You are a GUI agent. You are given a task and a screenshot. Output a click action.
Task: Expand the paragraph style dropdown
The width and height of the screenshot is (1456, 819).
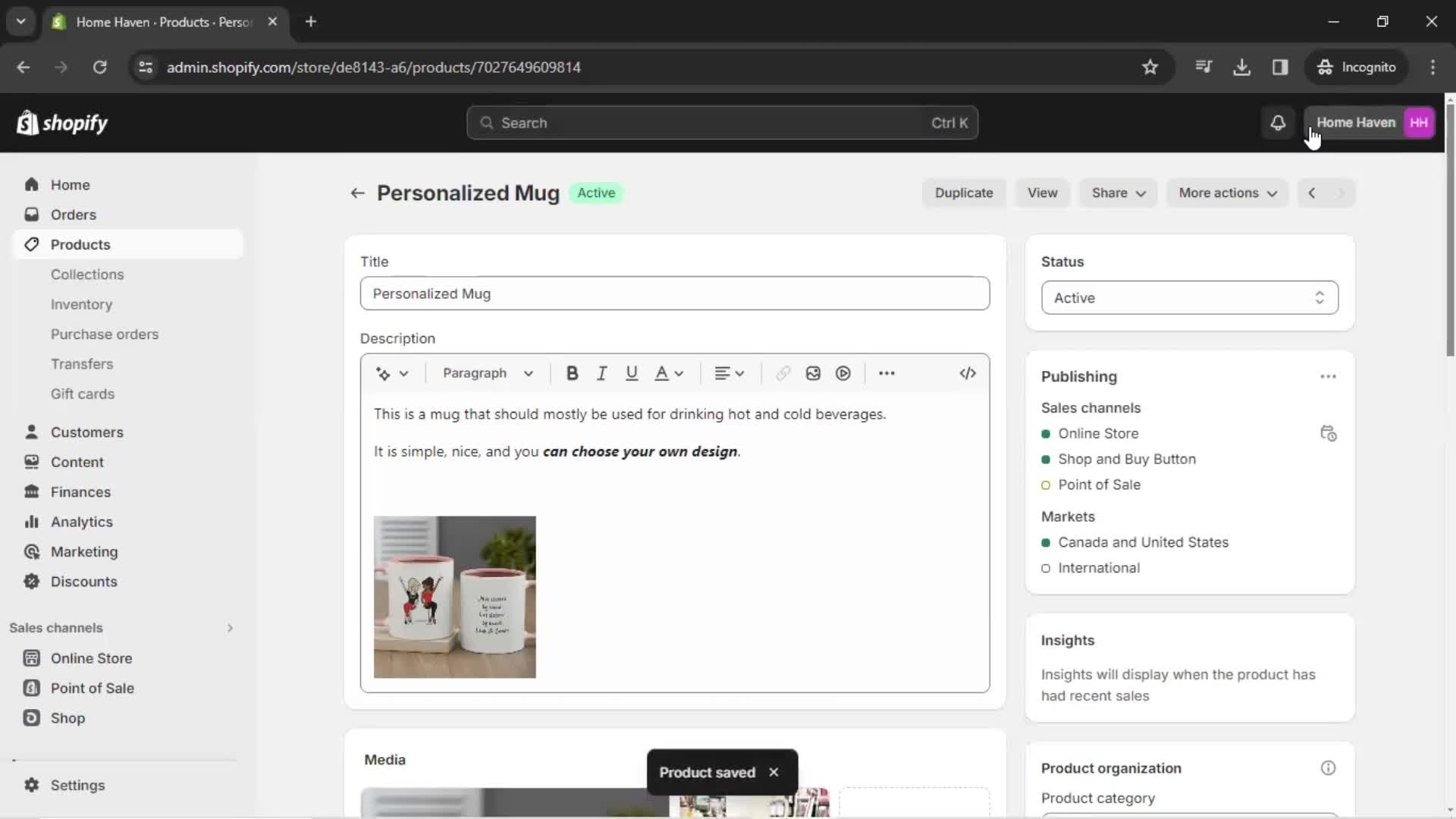[x=486, y=373]
